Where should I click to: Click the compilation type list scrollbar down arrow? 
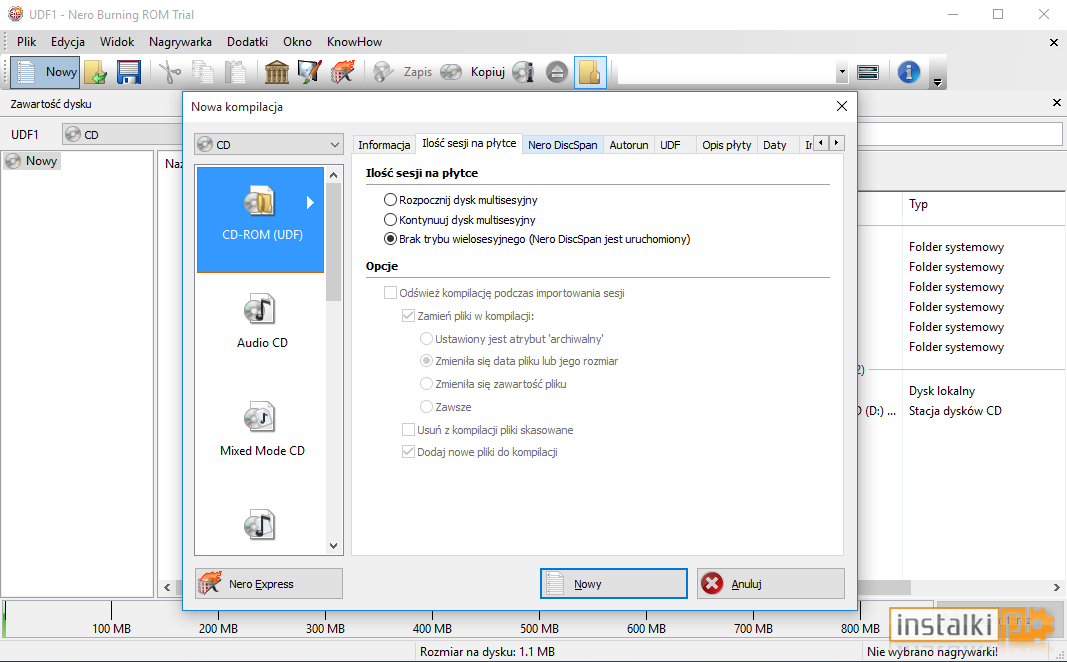pyautogui.click(x=334, y=546)
